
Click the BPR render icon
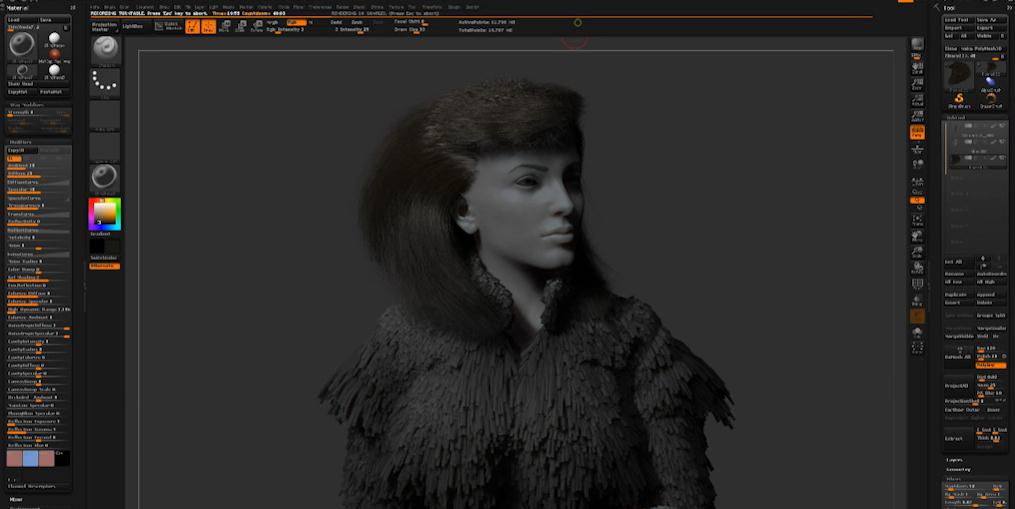[x=917, y=45]
